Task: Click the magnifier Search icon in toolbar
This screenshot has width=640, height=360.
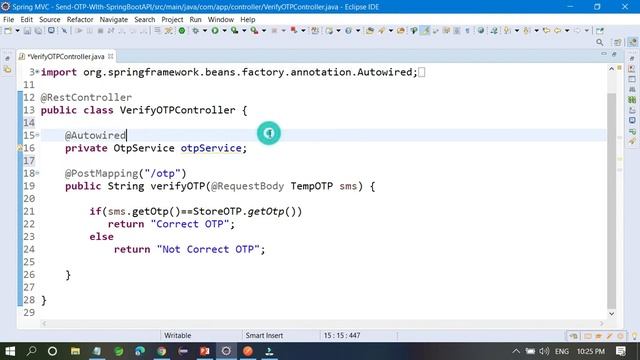Action: pyautogui.click(x=600, y=42)
